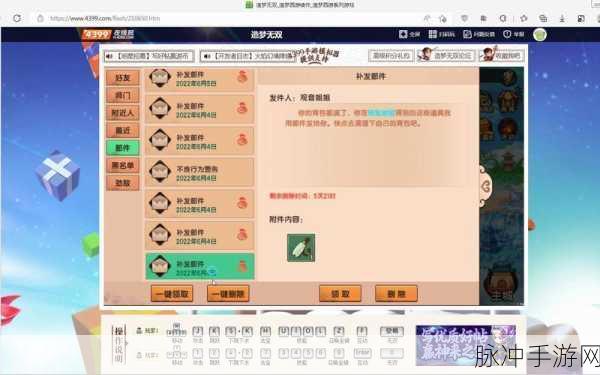Switch to the 师门 tab
The image size is (600, 375).
123,95
